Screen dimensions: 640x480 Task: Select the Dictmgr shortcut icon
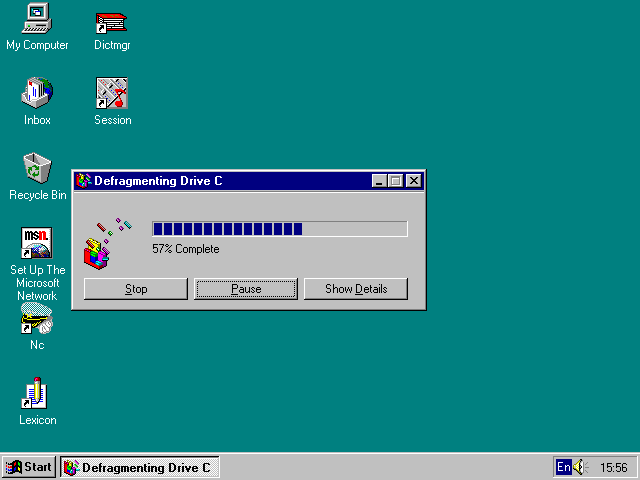(111, 21)
